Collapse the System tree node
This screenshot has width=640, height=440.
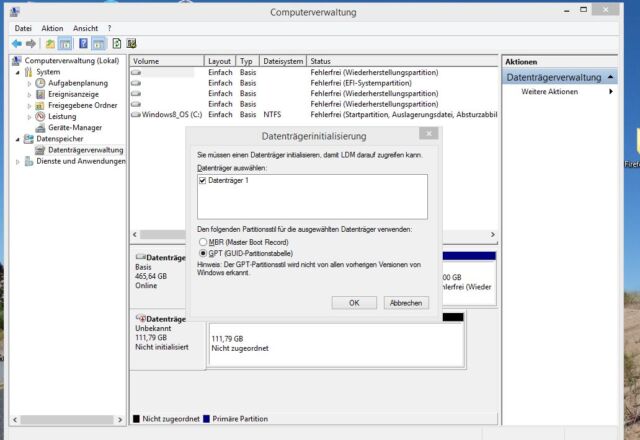tap(18, 73)
